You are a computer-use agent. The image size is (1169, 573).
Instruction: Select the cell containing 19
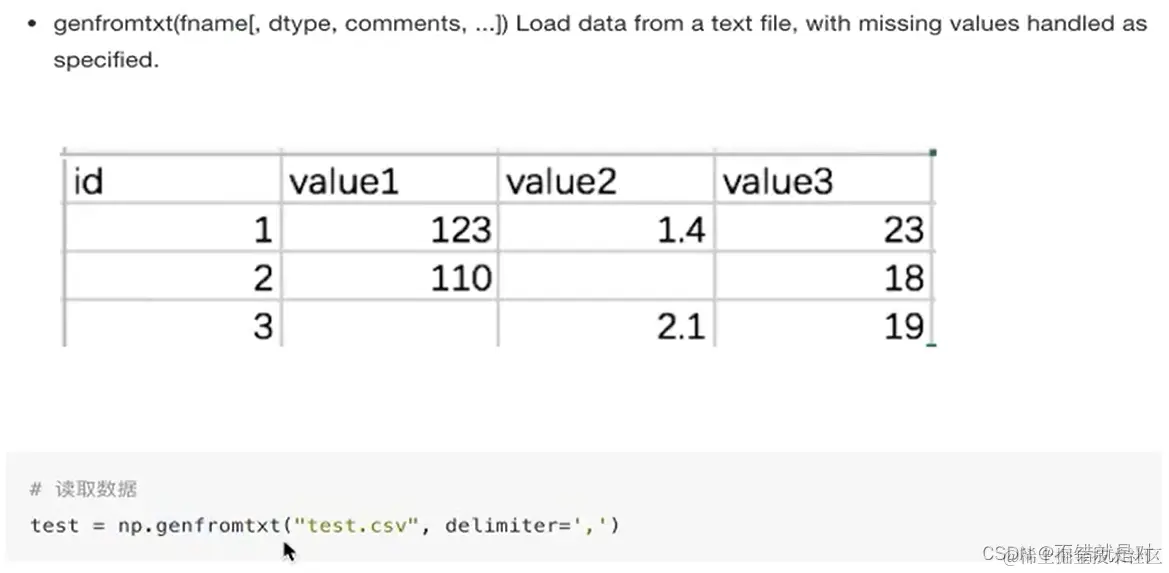[823, 325]
